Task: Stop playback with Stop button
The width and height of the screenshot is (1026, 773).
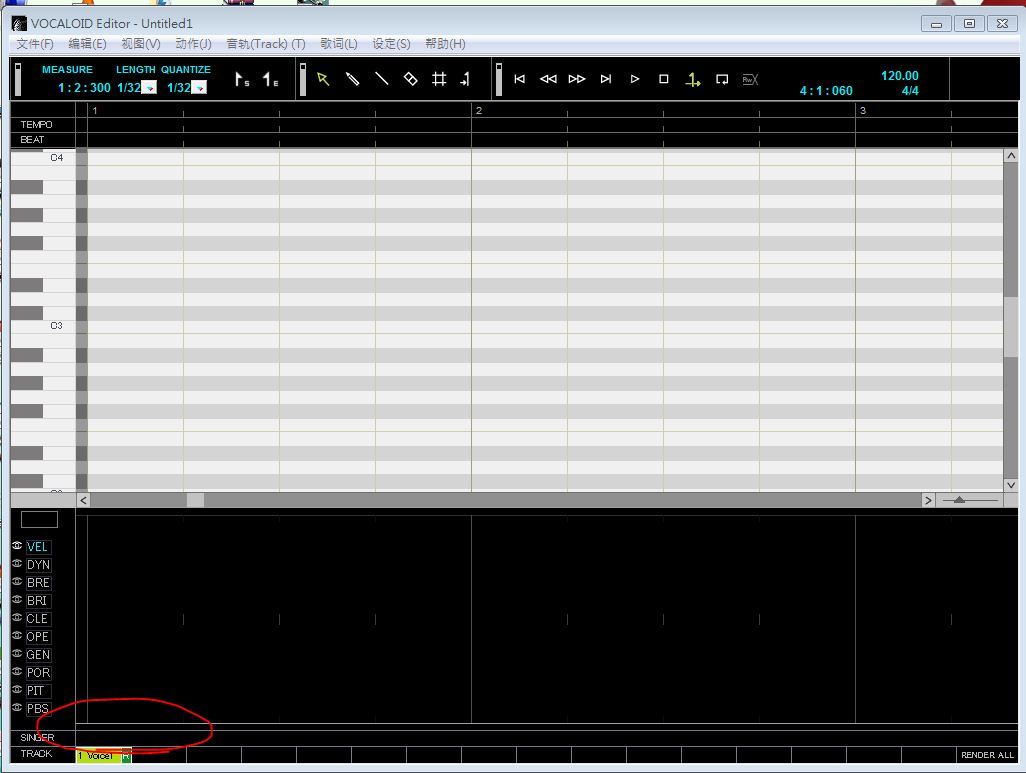Action: click(x=663, y=79)
